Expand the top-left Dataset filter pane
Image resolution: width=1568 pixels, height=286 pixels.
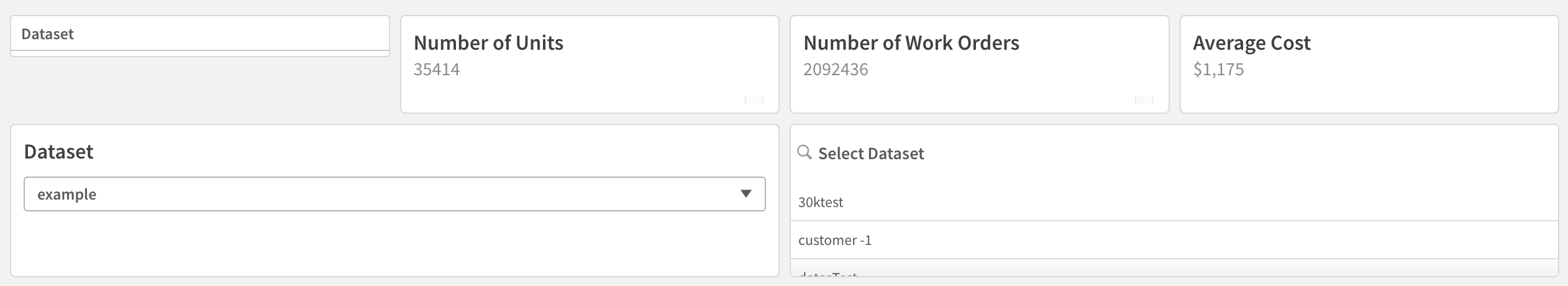click(199, 34)
